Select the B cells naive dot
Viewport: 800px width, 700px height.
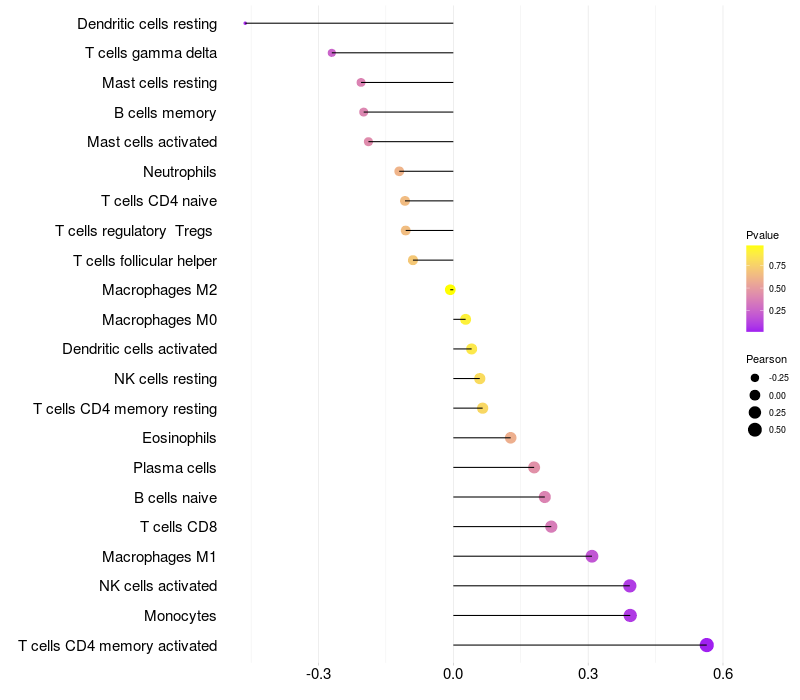(544, 497)
